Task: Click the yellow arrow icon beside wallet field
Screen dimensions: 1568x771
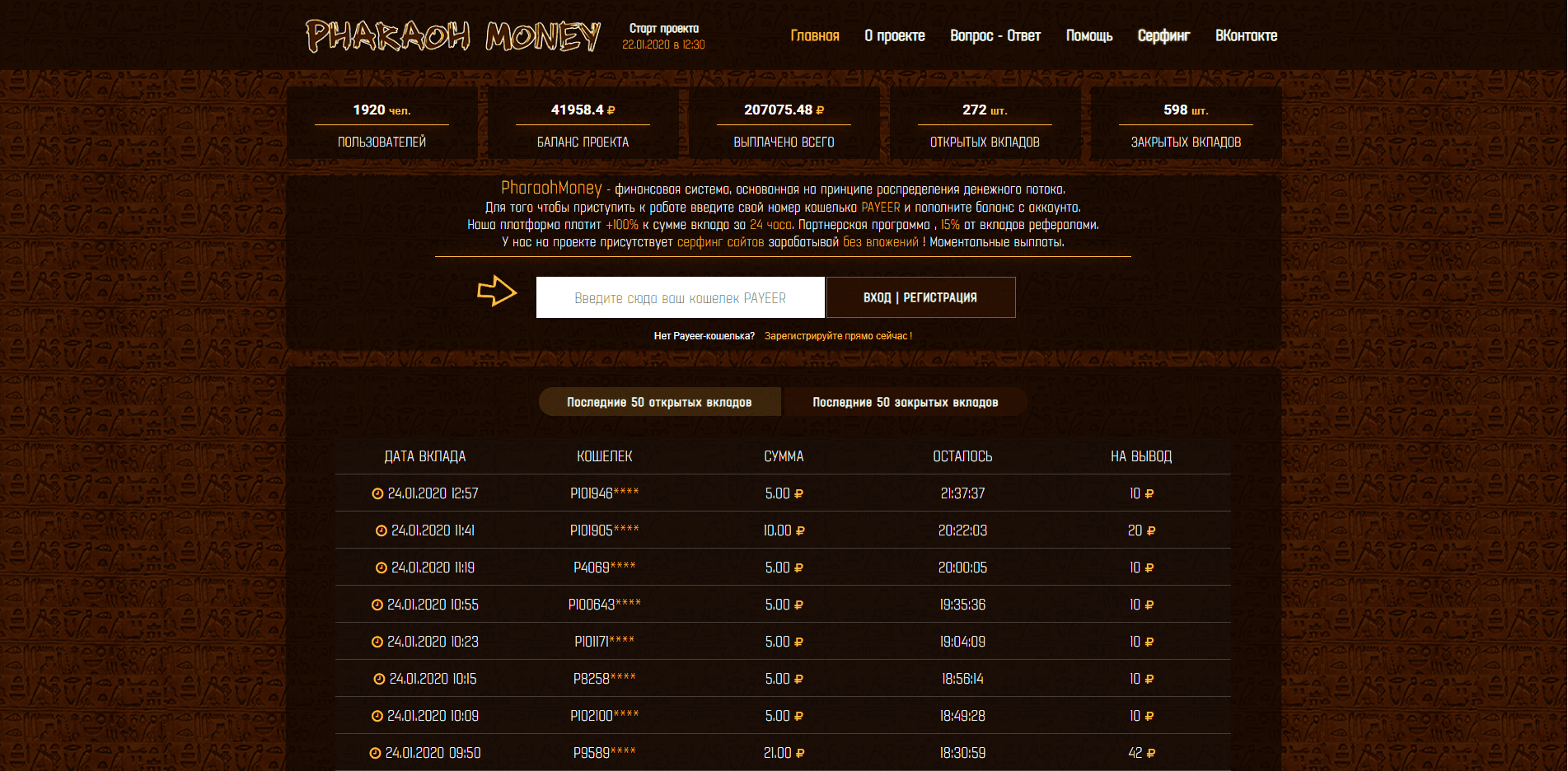Action: click(497, 291)
